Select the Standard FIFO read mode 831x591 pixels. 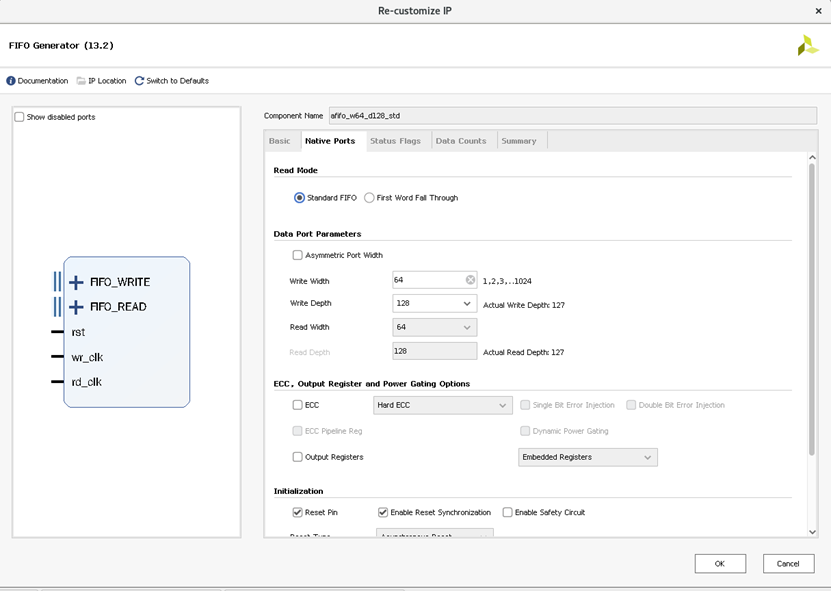point(299,198)
